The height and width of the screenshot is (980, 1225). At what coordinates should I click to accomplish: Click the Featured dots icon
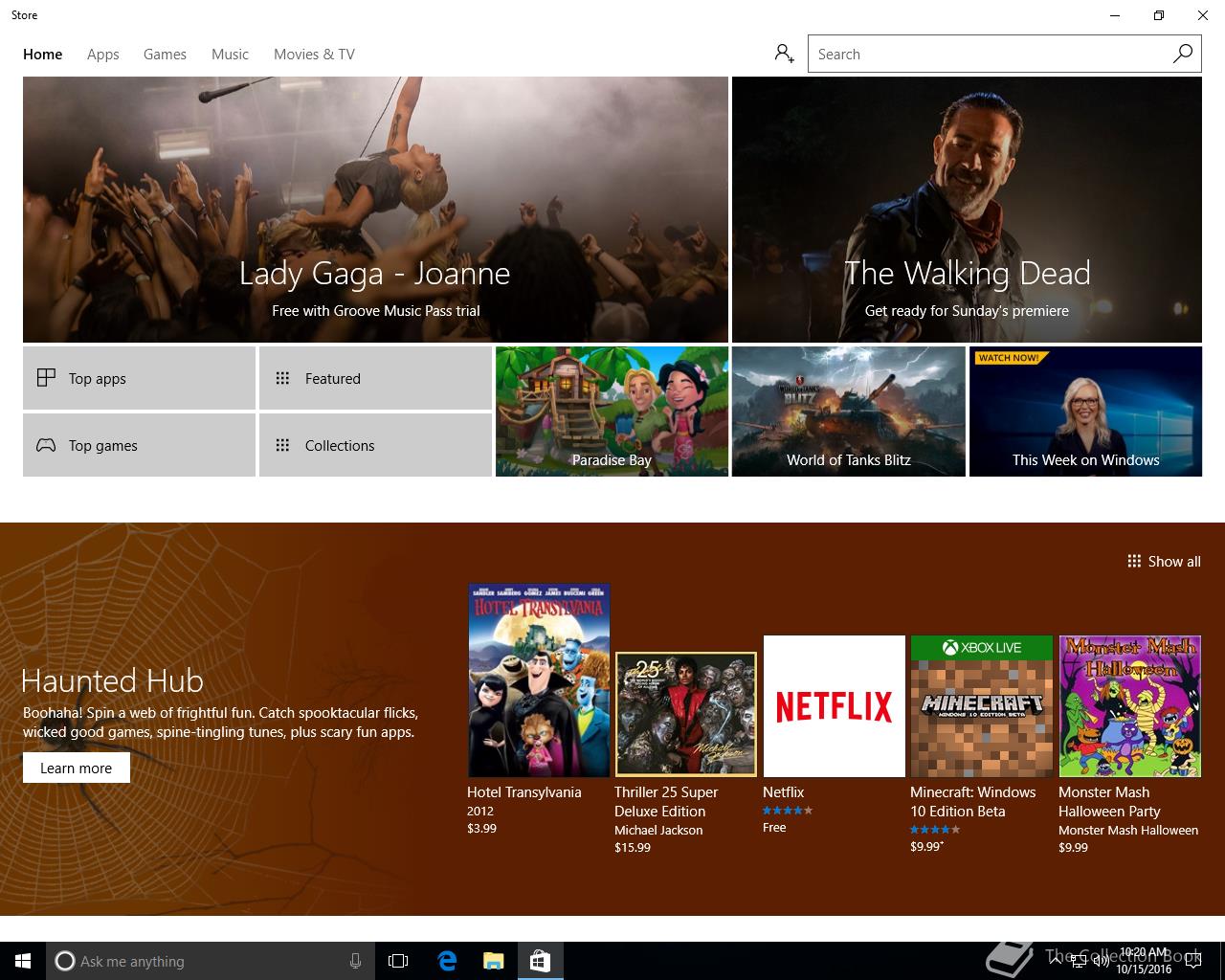pyautogui.click(x=282, y=378)
